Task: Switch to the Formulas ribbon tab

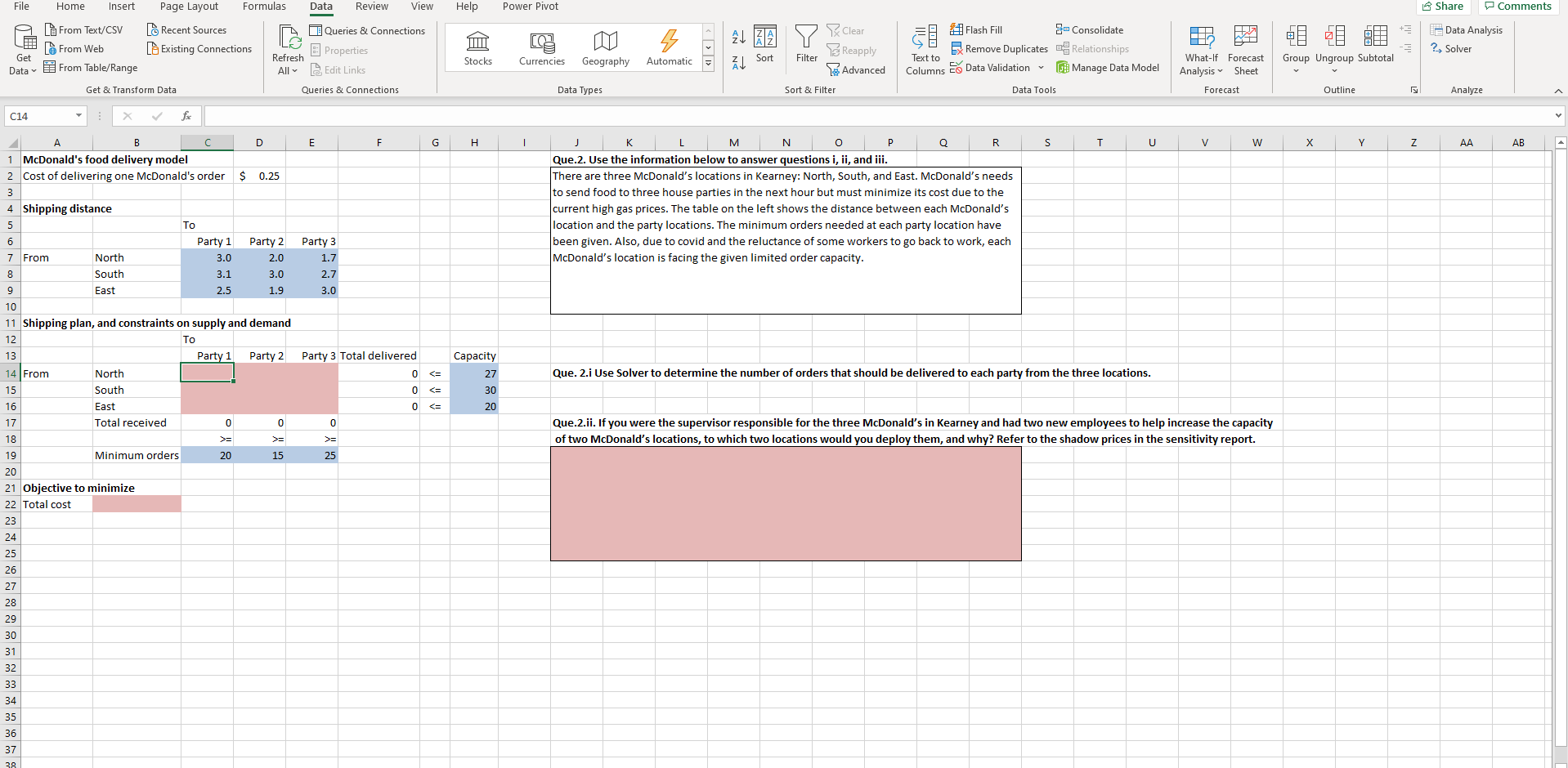Action: [x=264, y=7]
